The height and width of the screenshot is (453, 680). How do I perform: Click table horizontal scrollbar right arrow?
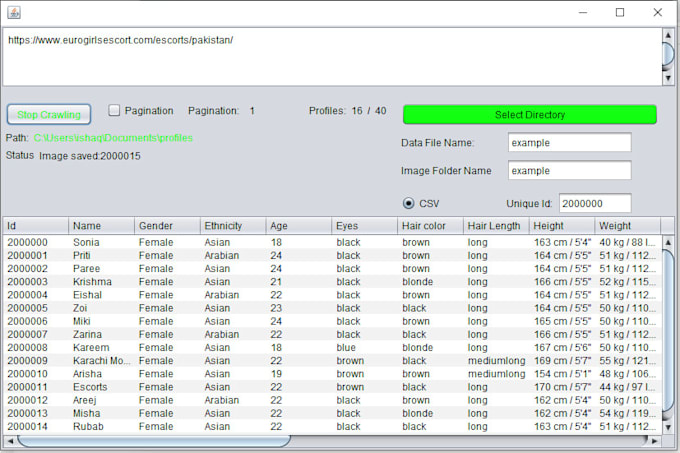click(655, 441)
